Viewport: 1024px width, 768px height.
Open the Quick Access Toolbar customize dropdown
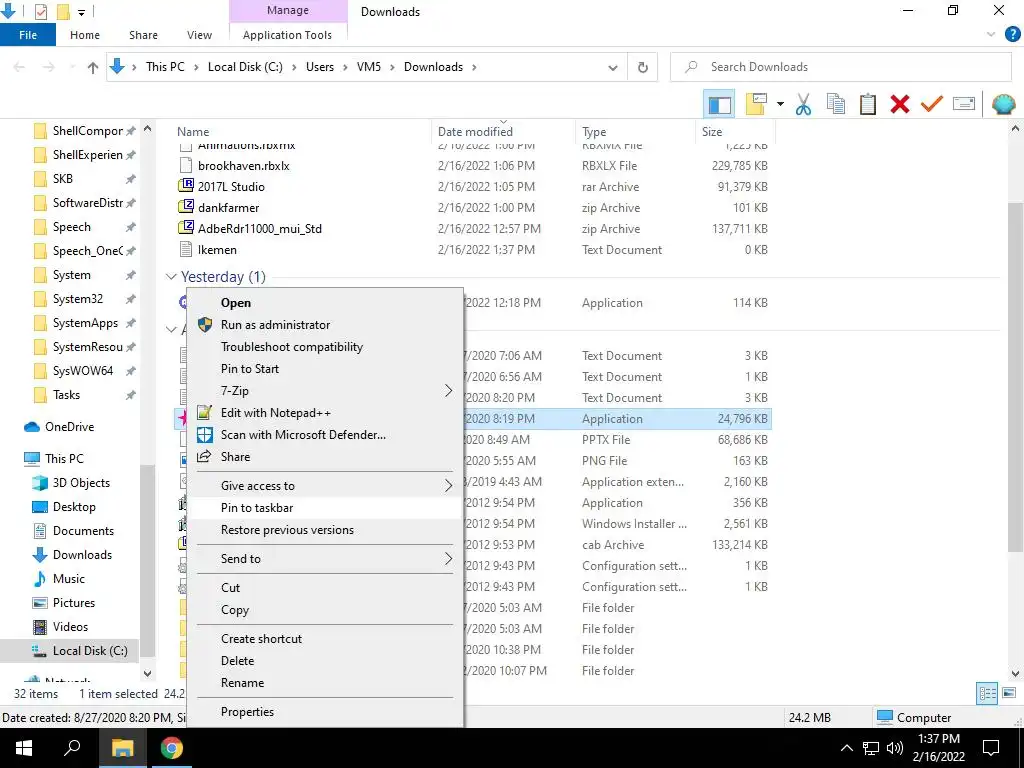[82, 12]
